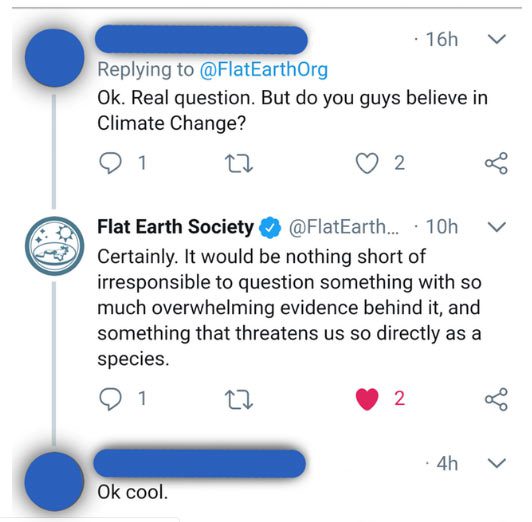Open first commenter's redacted avatar

pos(54,58)
